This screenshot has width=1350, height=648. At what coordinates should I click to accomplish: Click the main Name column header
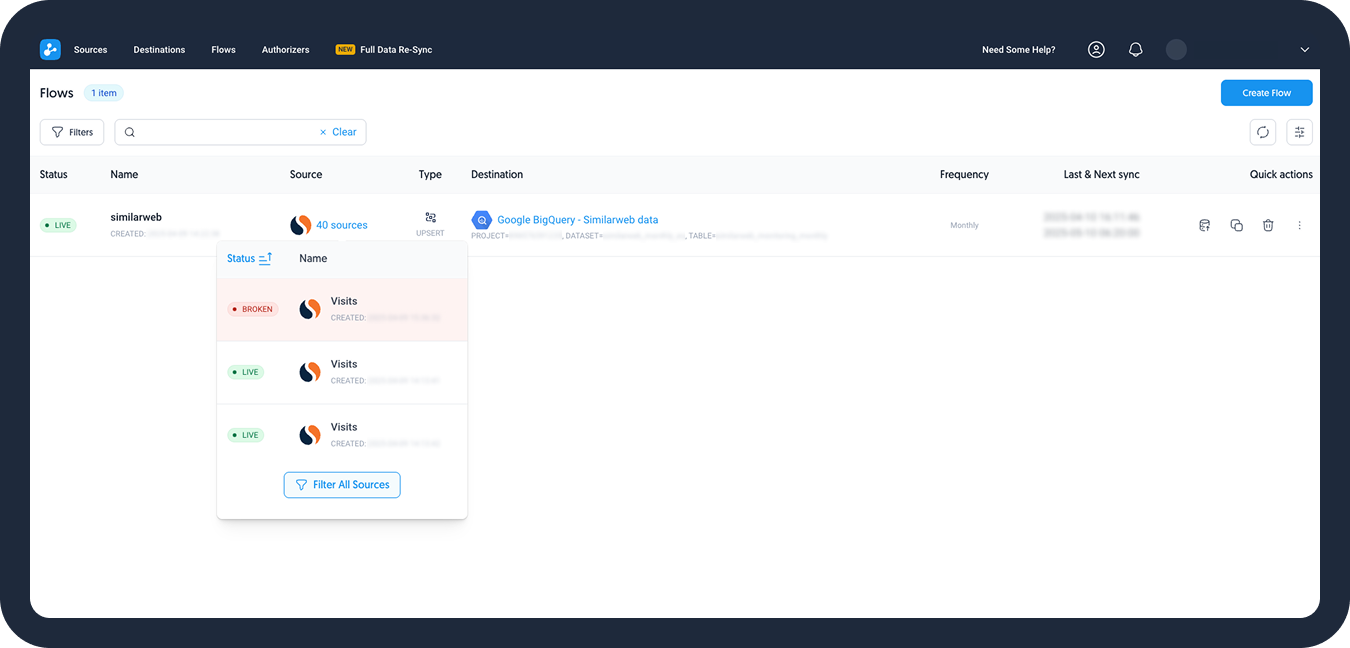point(124,174)
